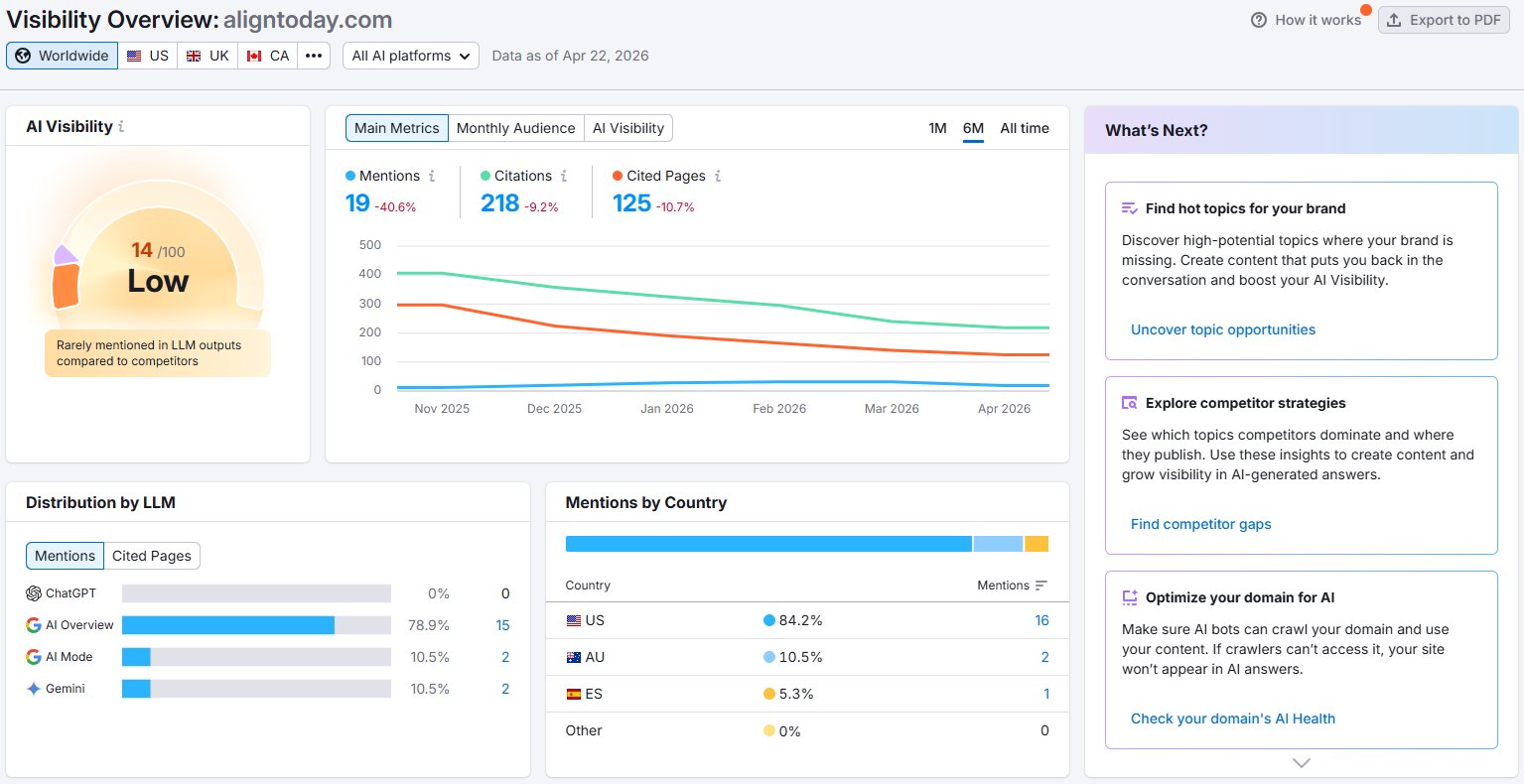Click the Mentions value 19
The width and height of the screenshot is (1524, 784).
(357, 203)
